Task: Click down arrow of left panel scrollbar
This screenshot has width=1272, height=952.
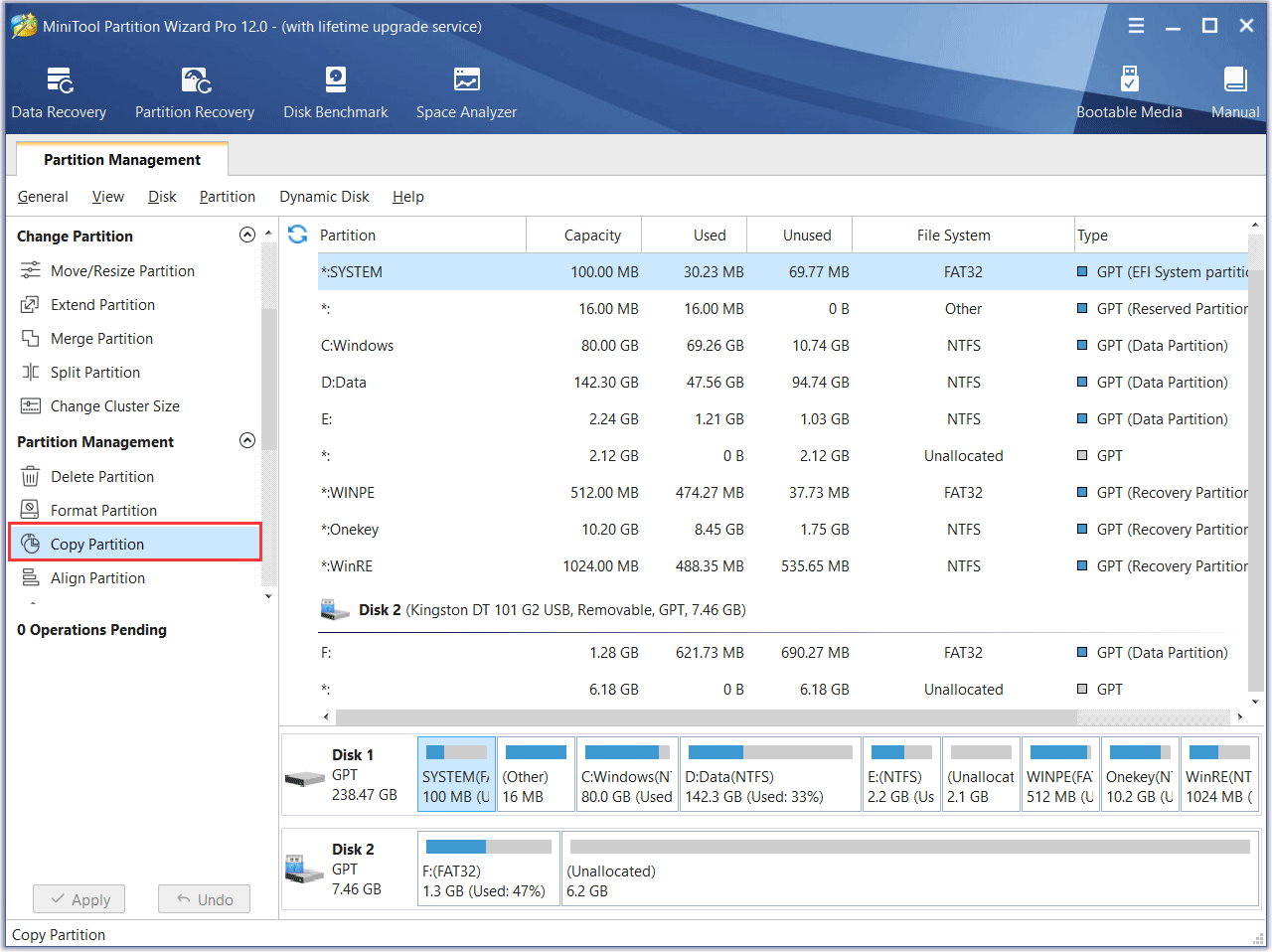Action: click(x=268, y=596)
